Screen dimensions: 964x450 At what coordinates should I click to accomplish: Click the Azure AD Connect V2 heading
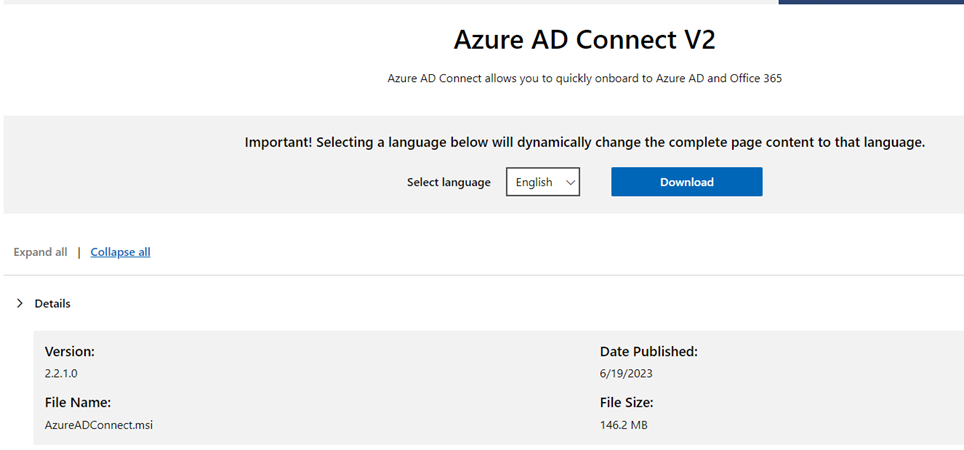(584, 40)
